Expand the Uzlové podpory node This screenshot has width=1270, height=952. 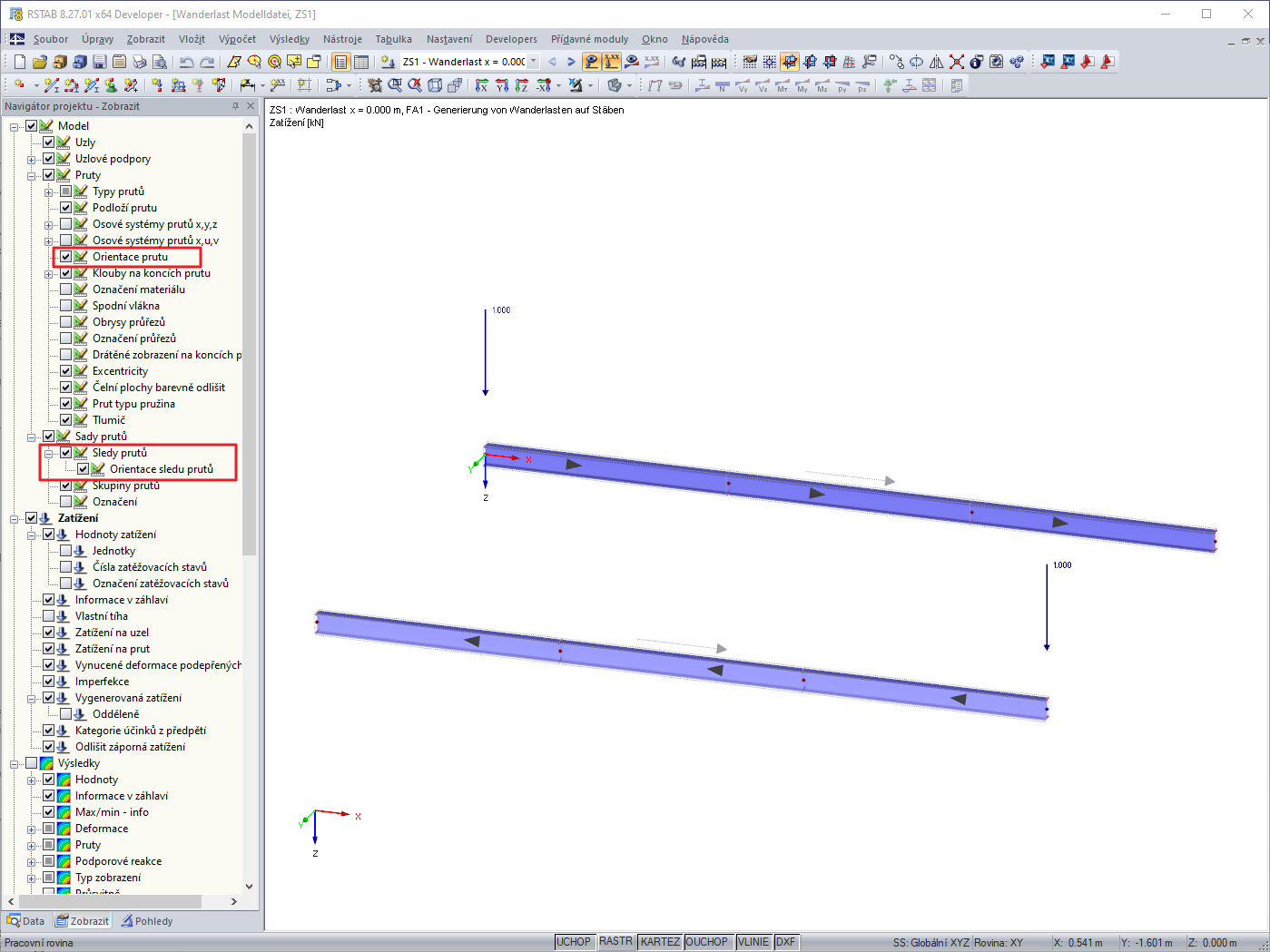(x=32, y=159)
